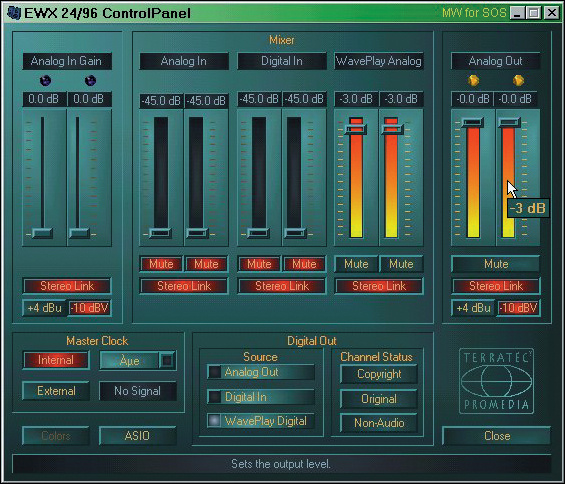Click left Analog Out fader handle

pyautogui.click(x=473, y=123)
